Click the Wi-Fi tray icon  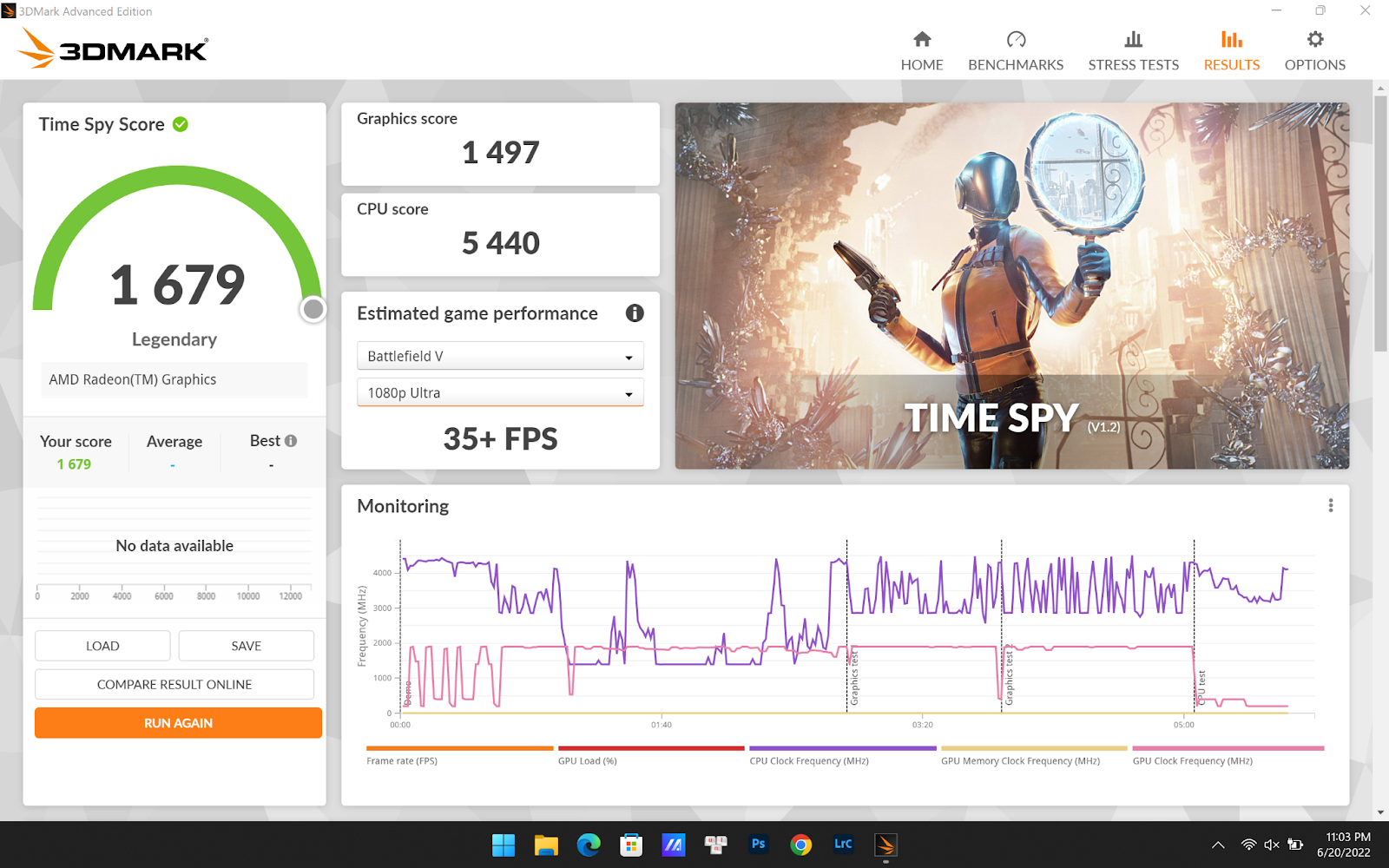click(1248, 845)
